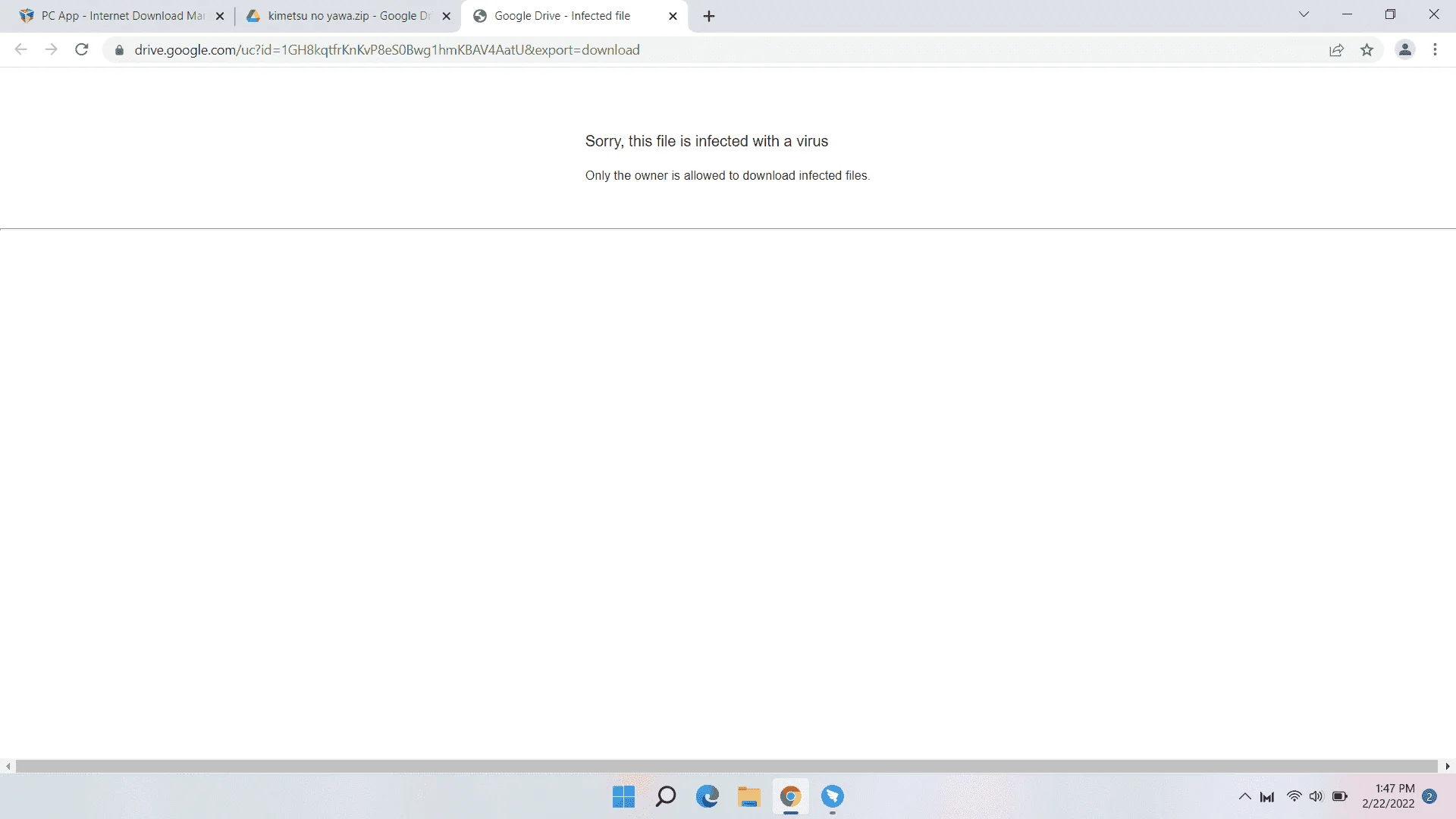Open the clock showing 1:47 PM

[x=1388, y=796]
